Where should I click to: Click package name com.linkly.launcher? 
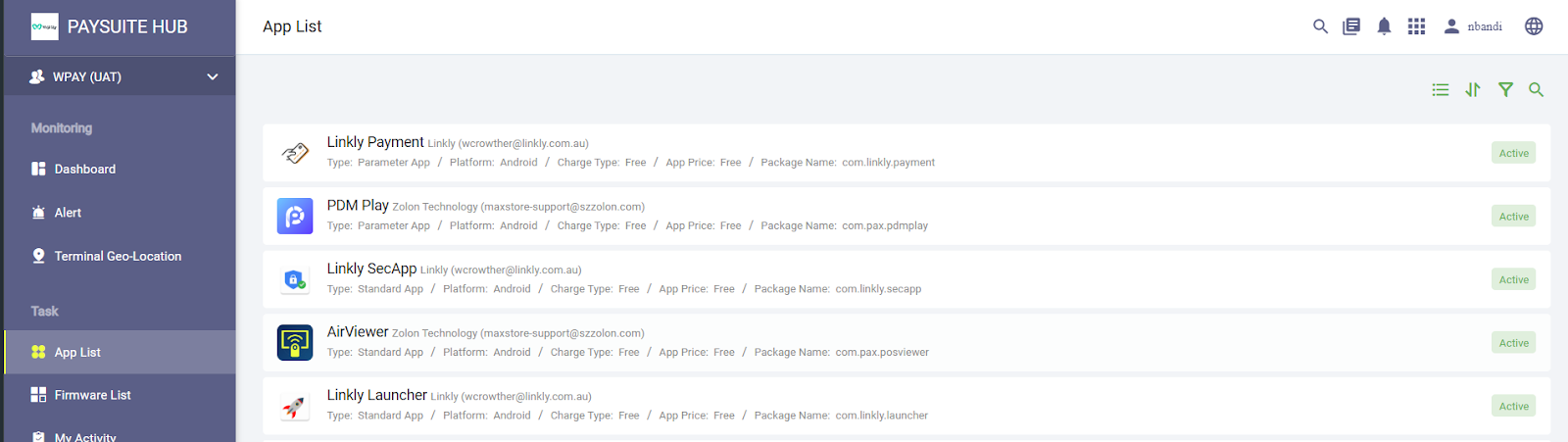click(x=882, y=416)
